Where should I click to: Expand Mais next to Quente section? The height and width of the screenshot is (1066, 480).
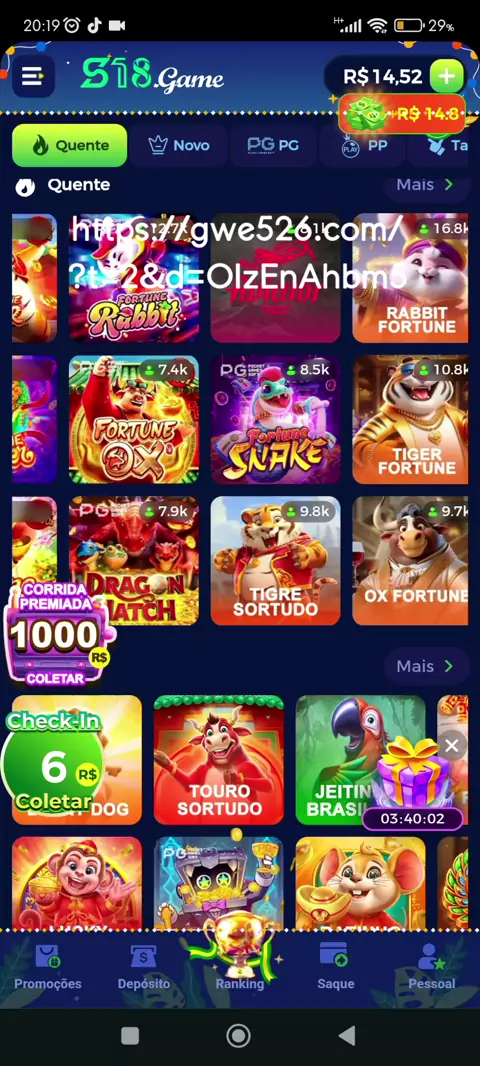tap(426, 185)
